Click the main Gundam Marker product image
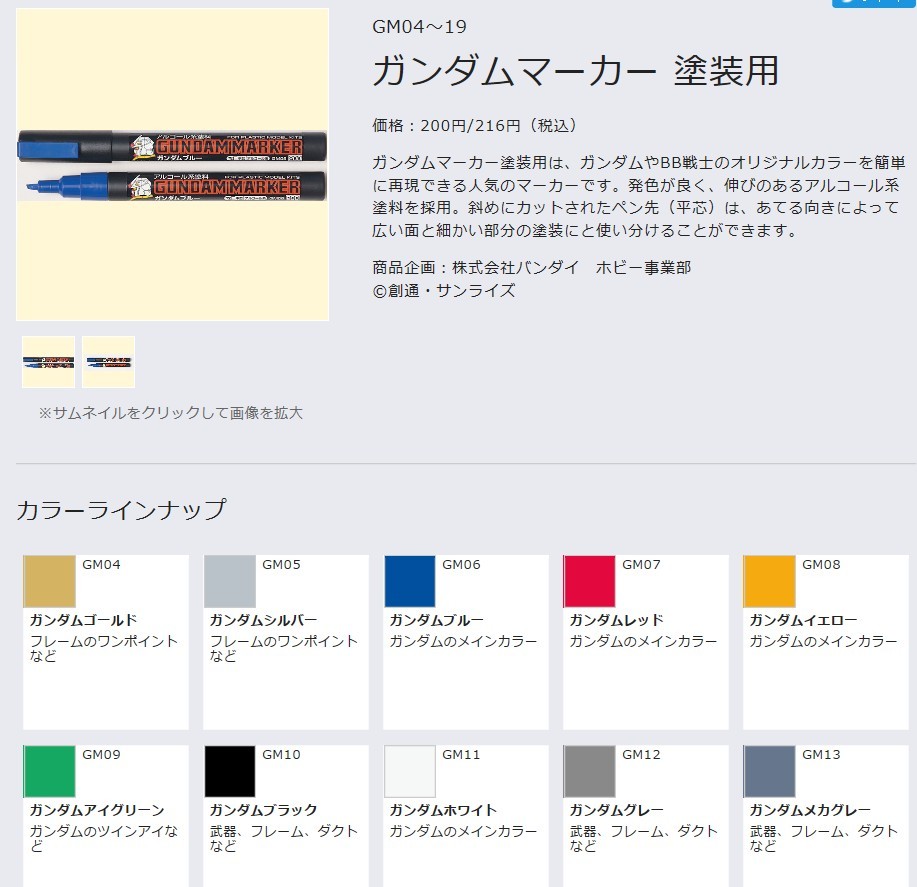Image resolution: width=917 pixels, height=887 pixels. (x=173, y=164)
